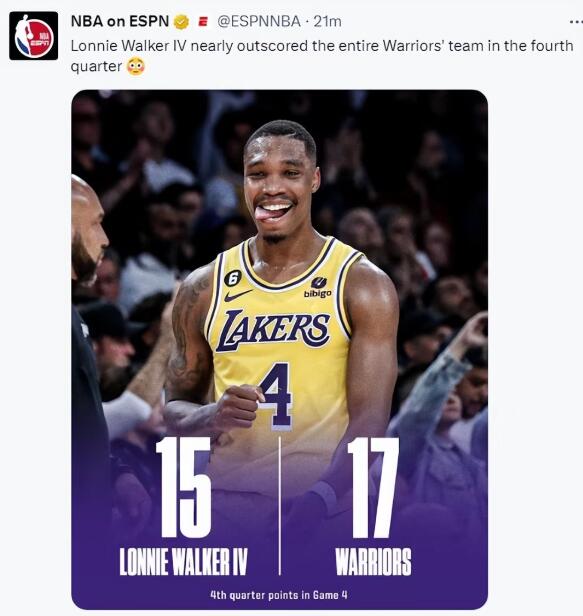Click the red ESPN affiliate badge
Viewport: 583px width, 616px height.
[x=203, y=22]
